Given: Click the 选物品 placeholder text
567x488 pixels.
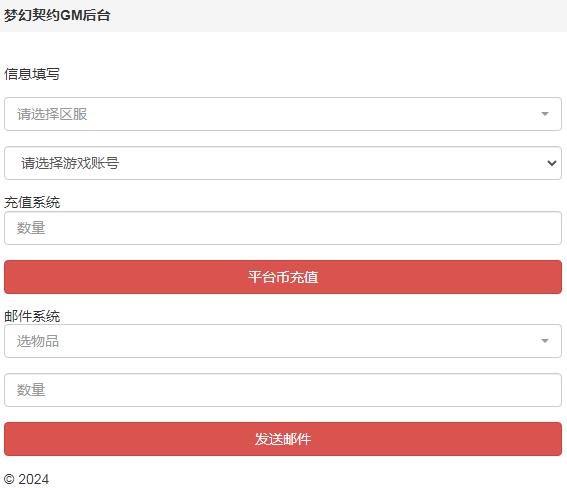Looking at the screenshot, I should click(38, 341).
